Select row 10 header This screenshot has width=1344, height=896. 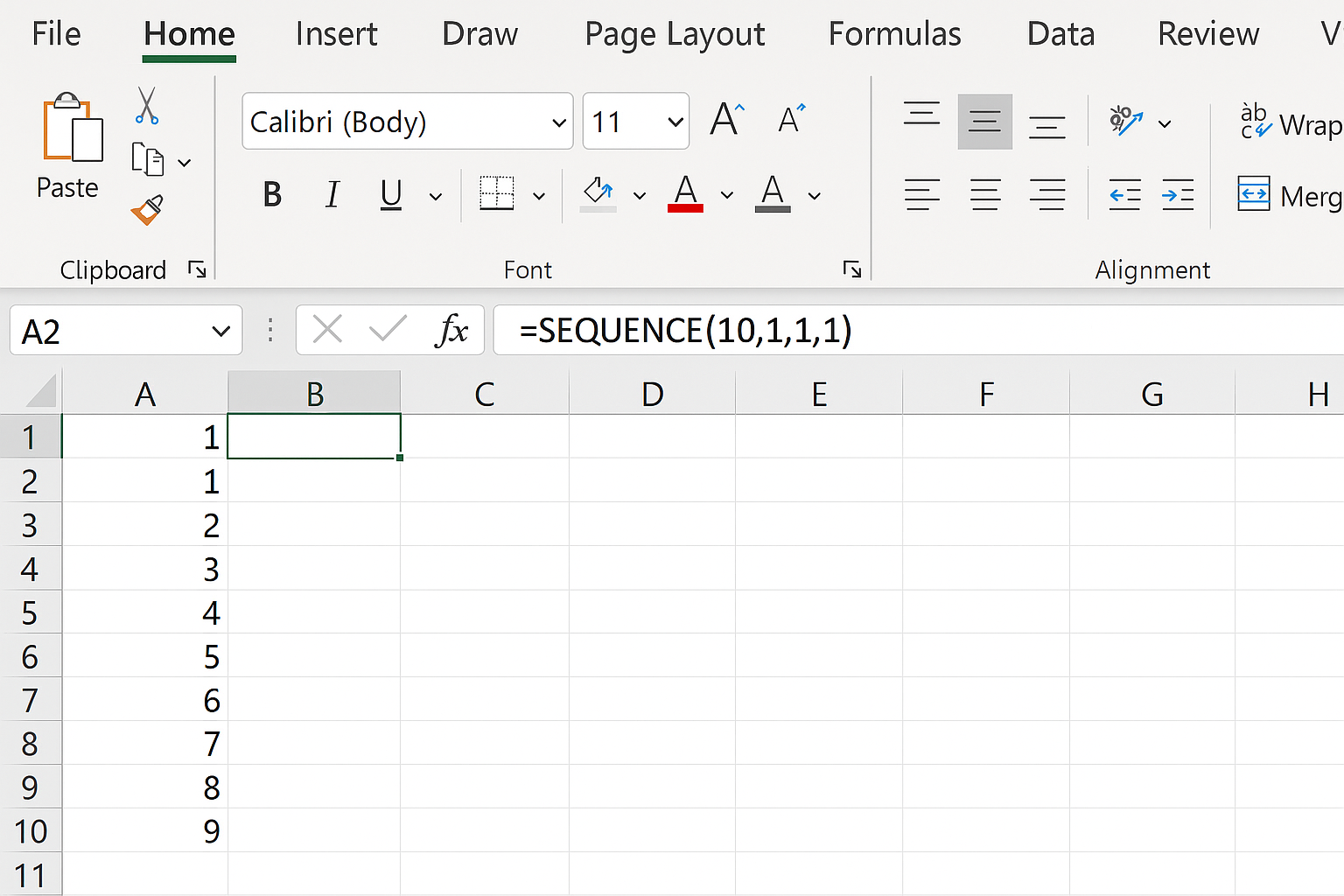point(31,830)
